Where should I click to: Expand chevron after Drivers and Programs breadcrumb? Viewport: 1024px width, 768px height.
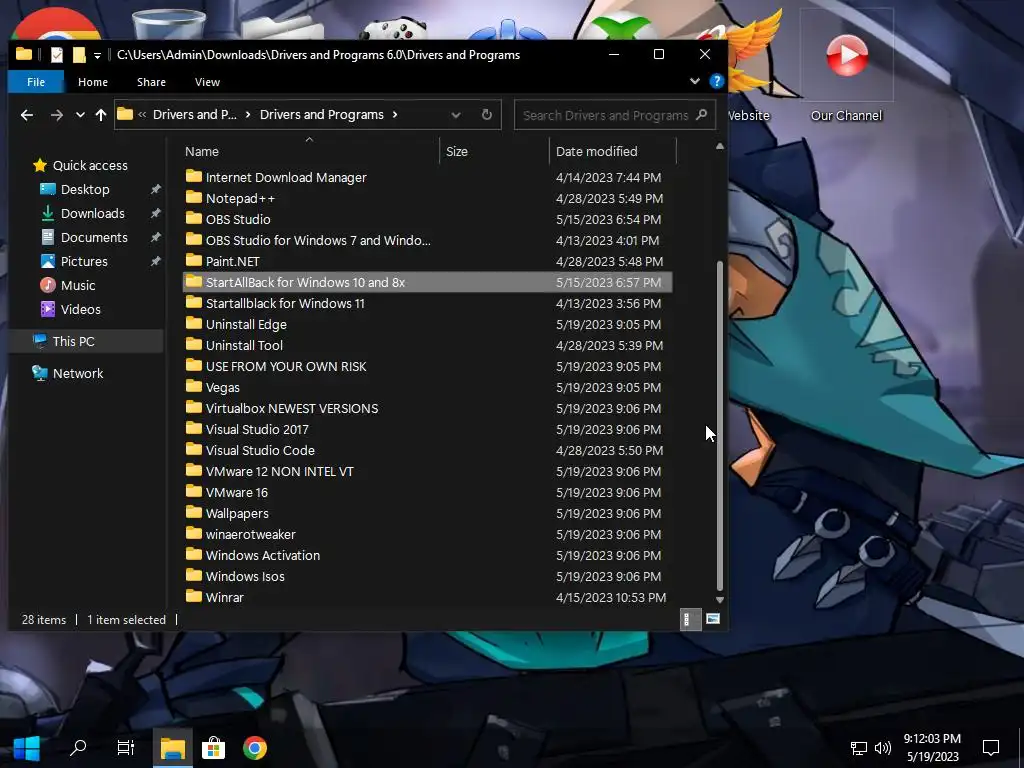394,115
